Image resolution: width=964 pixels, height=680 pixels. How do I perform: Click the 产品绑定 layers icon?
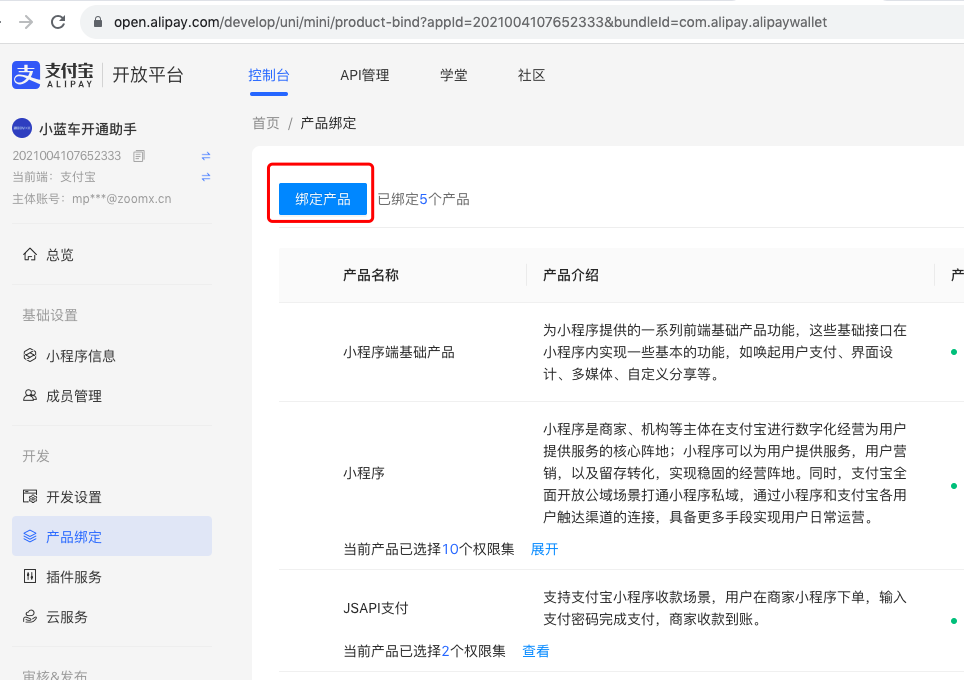(30, 536)
